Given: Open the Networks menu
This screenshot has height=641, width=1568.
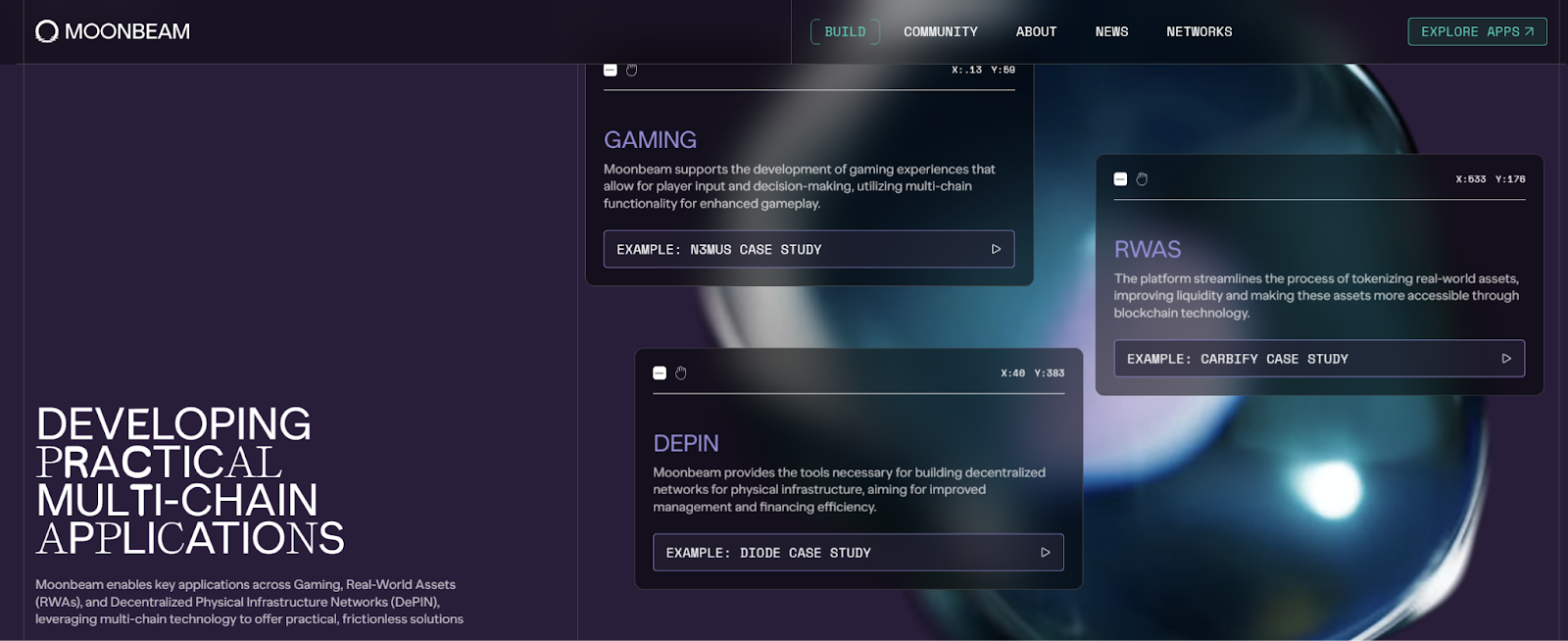Looking at the screenshot, I should 1199,31.
